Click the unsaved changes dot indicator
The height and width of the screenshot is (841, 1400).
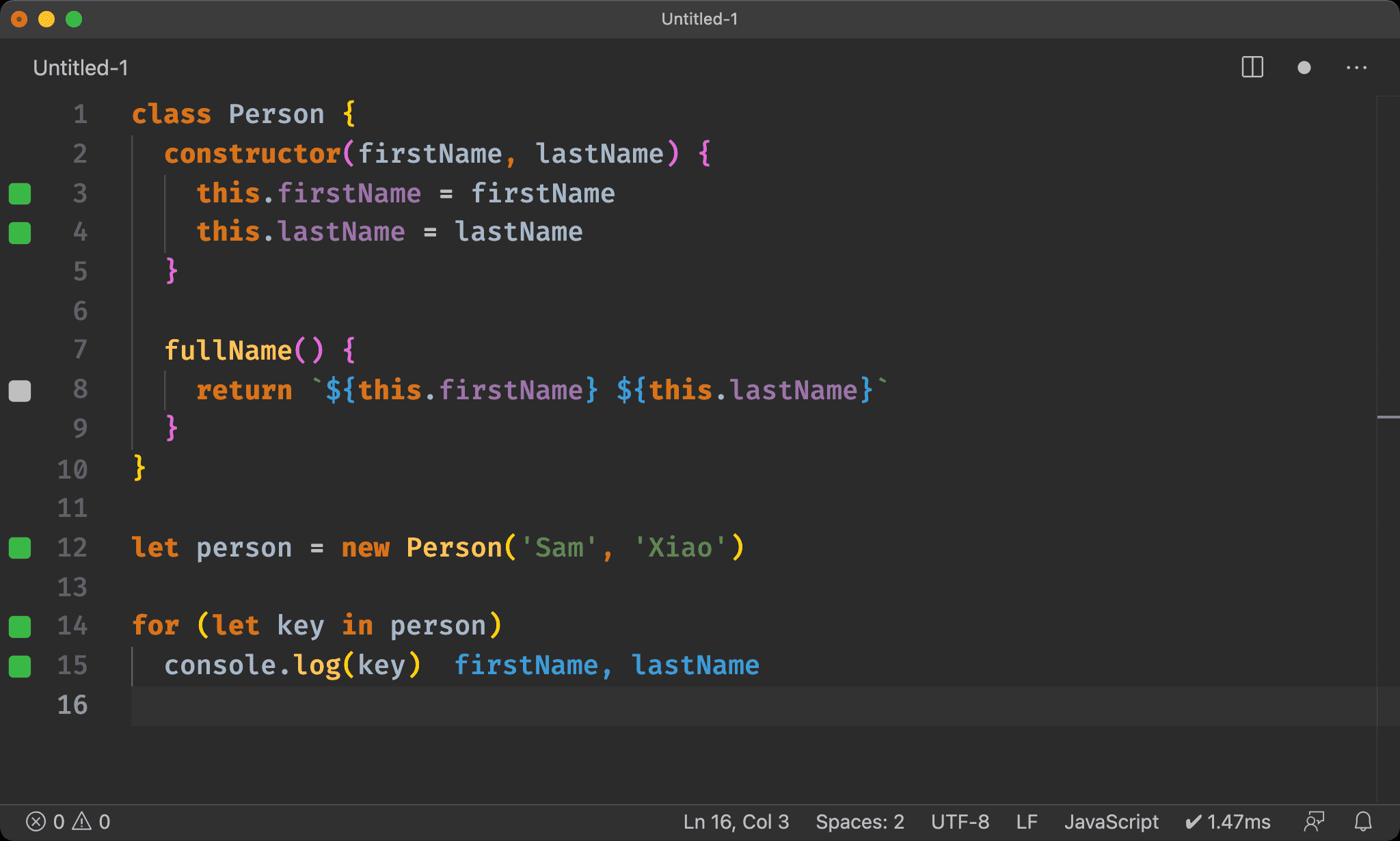[x=1304, y=68]
